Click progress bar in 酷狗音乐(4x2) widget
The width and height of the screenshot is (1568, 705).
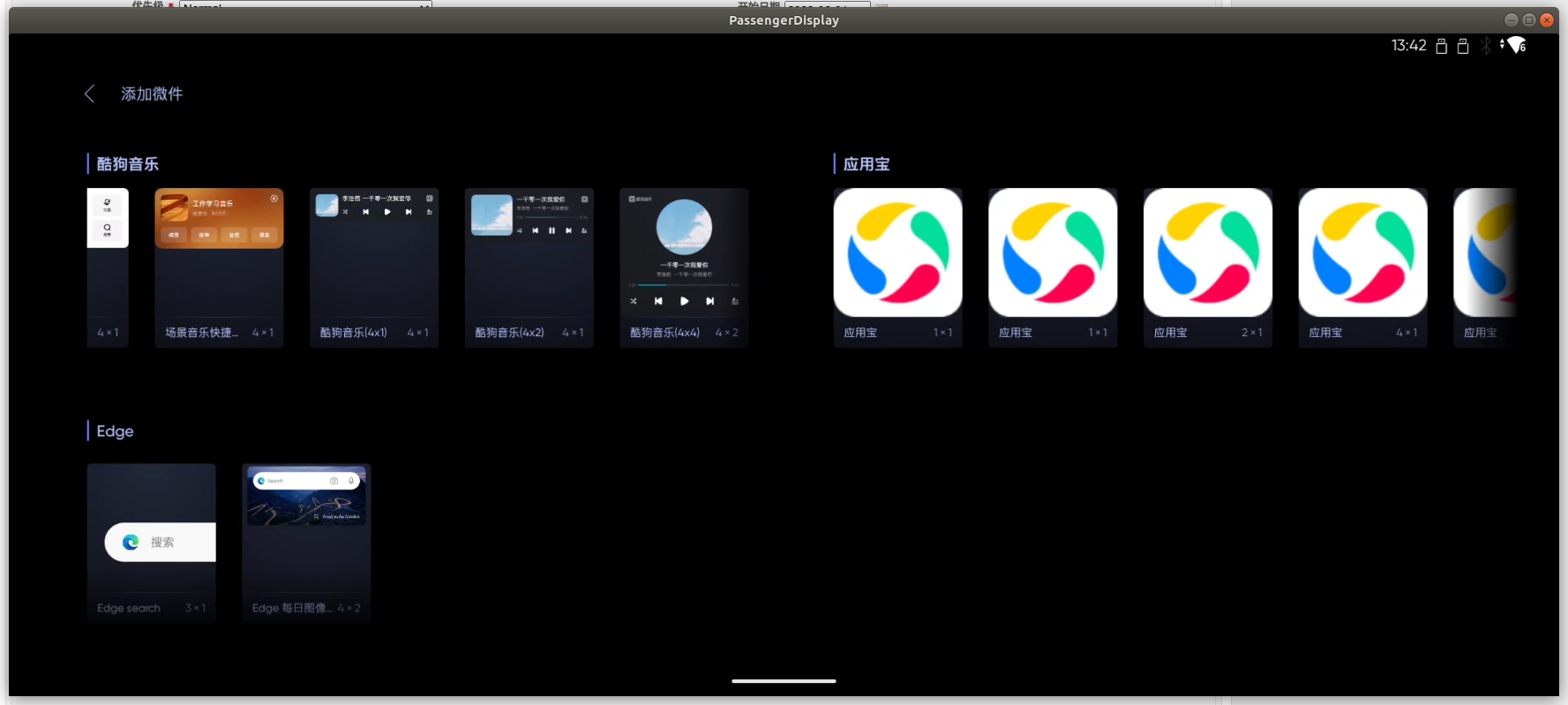click(552, 217)
